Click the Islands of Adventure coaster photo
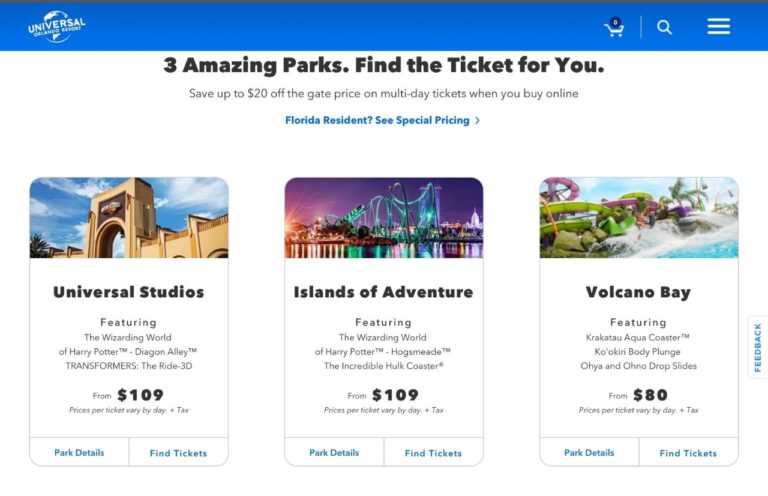768x496 pixels. (384, 218)
